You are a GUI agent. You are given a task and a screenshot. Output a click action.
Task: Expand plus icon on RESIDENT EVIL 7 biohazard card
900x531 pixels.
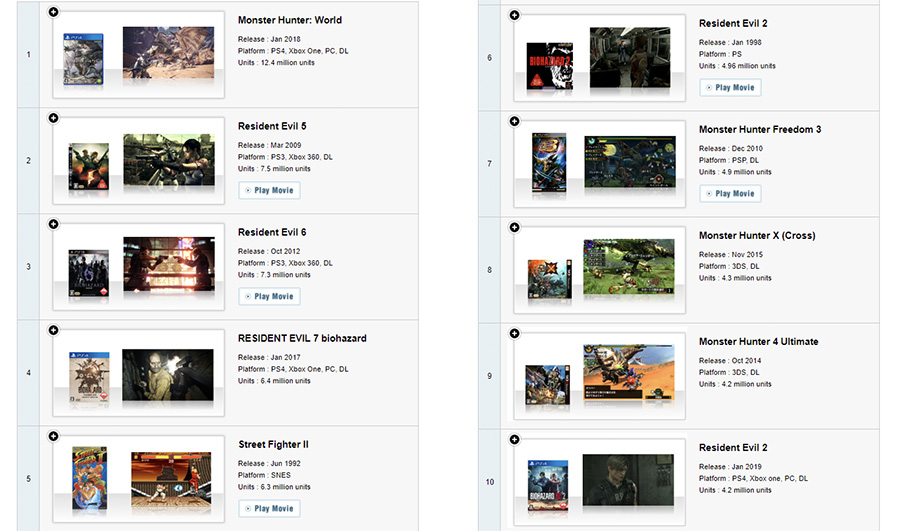pyautogui.click(x=53, y=330)
